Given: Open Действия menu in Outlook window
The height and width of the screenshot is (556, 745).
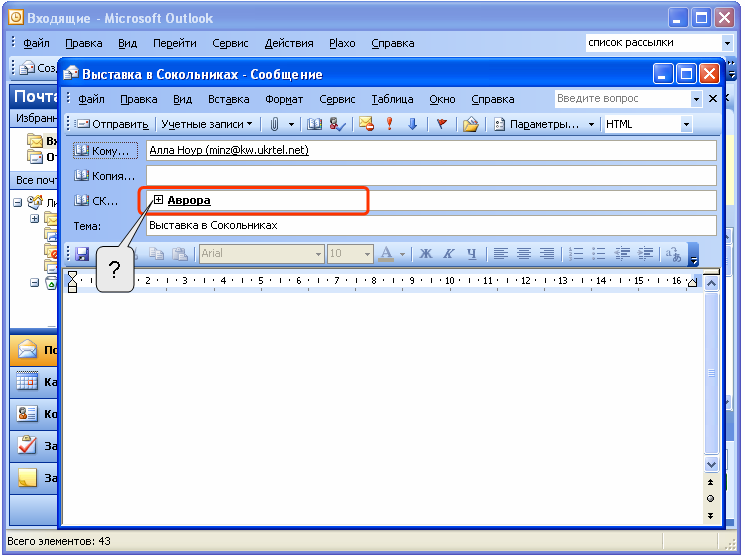Looking at the screenshot, I should [289, 43].
